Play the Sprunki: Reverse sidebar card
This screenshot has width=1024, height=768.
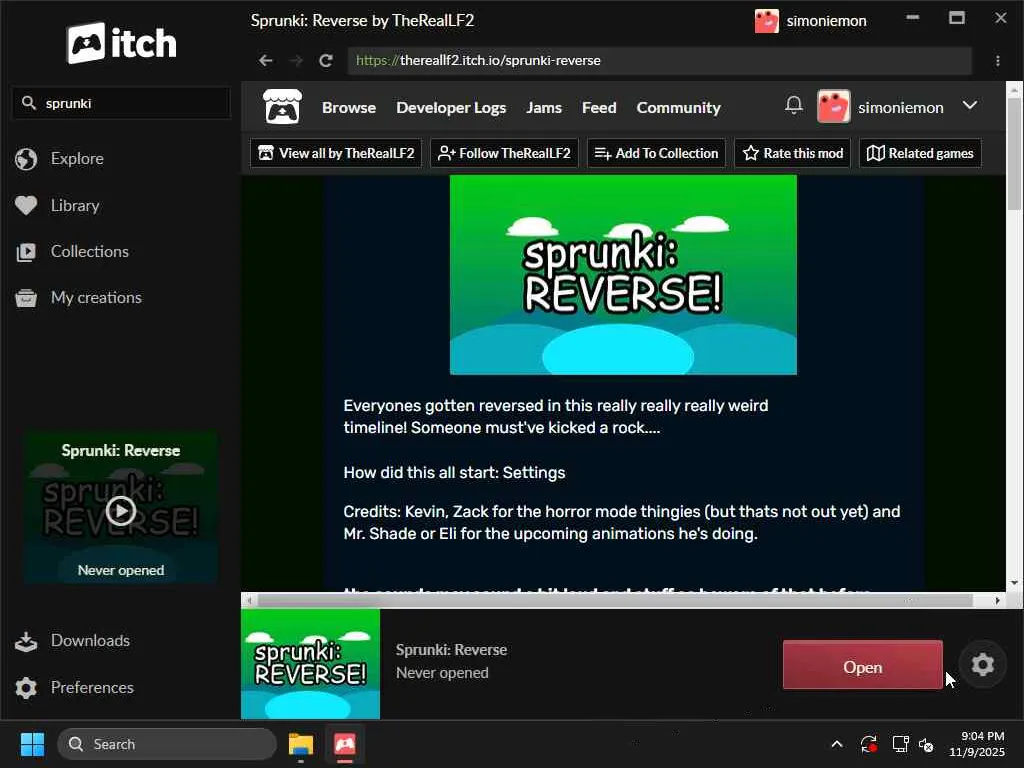pos(121,511)
